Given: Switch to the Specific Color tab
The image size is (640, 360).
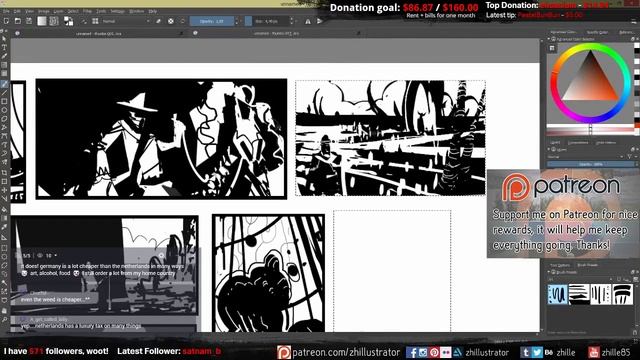Looking at the screenshot, I should pyautogui.click(x=597, y=32).
